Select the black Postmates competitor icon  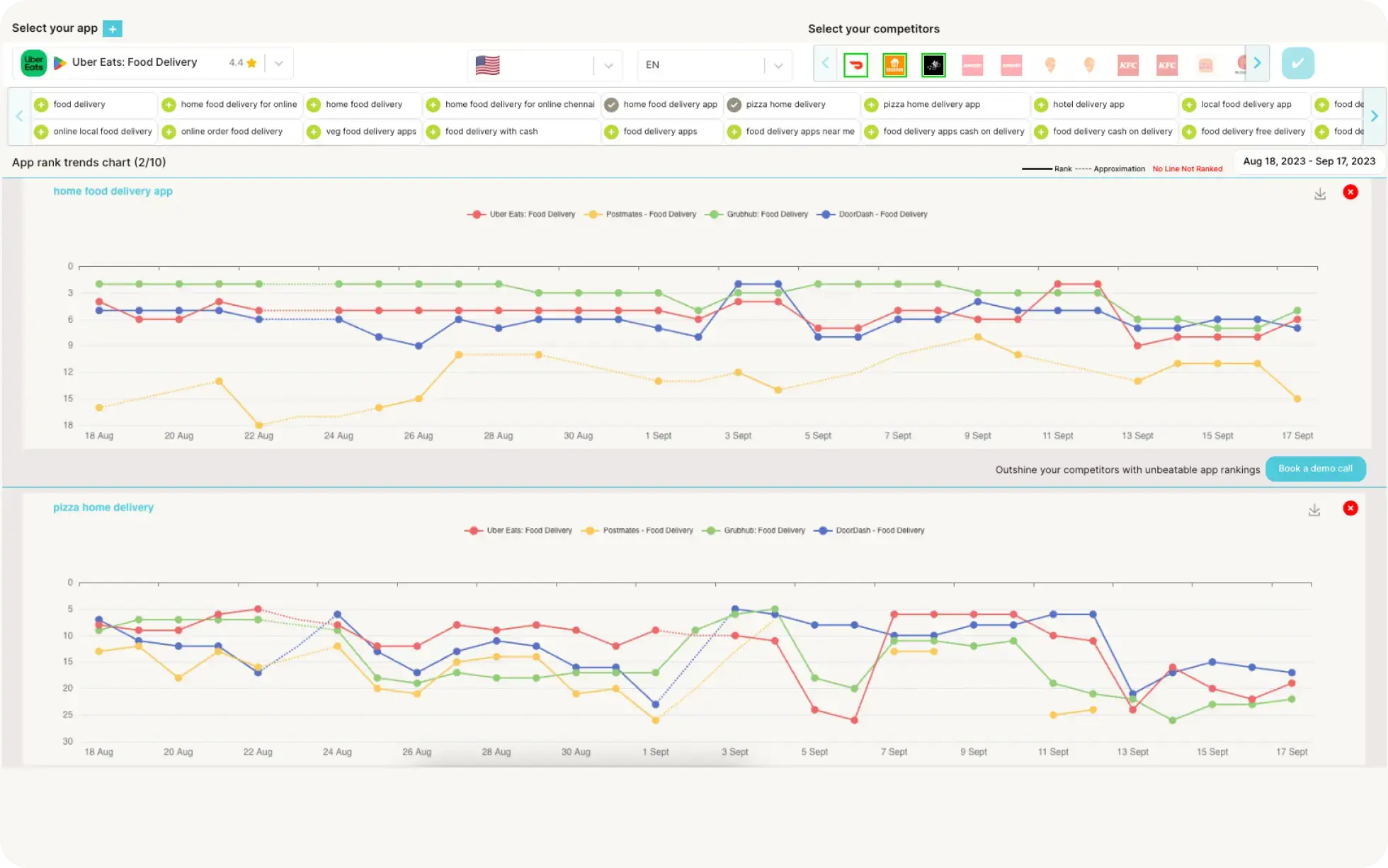[x=933, y=65]
